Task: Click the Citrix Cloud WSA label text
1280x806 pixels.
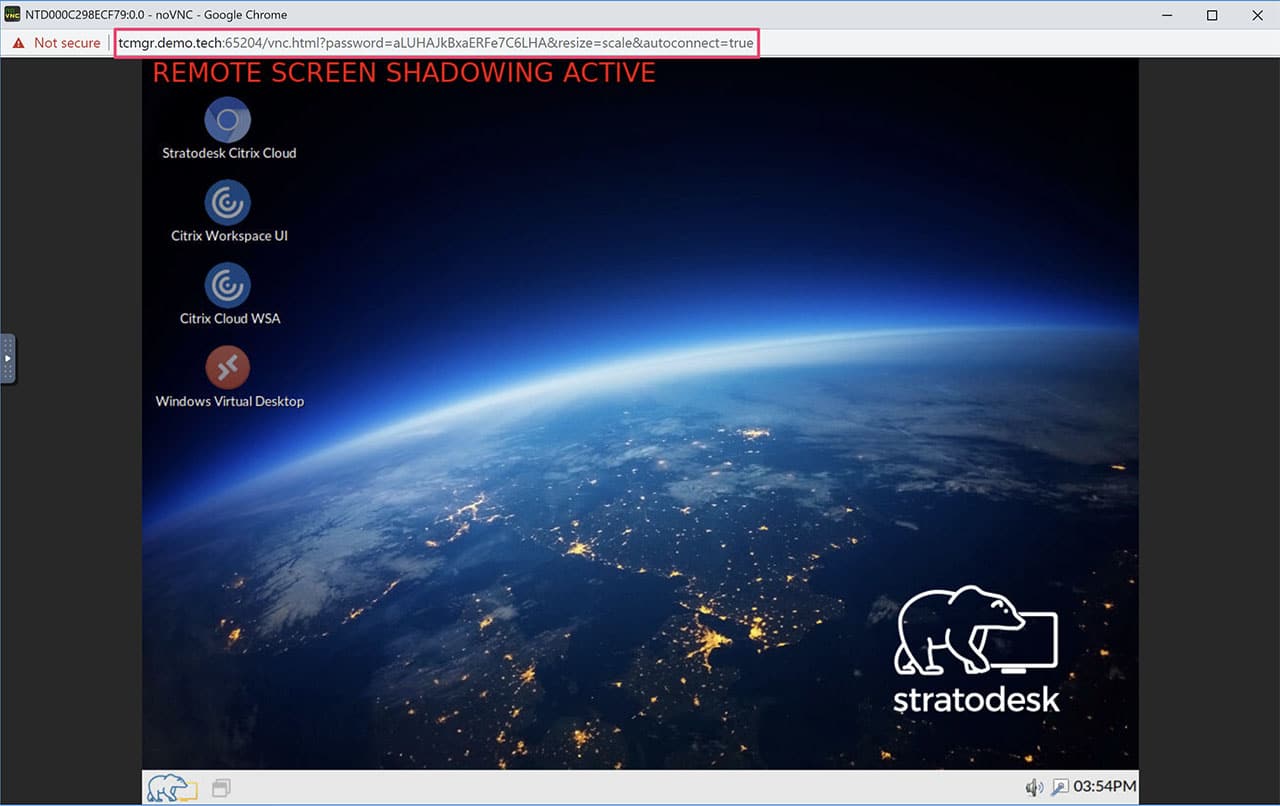Action: [x=230, y=318]
